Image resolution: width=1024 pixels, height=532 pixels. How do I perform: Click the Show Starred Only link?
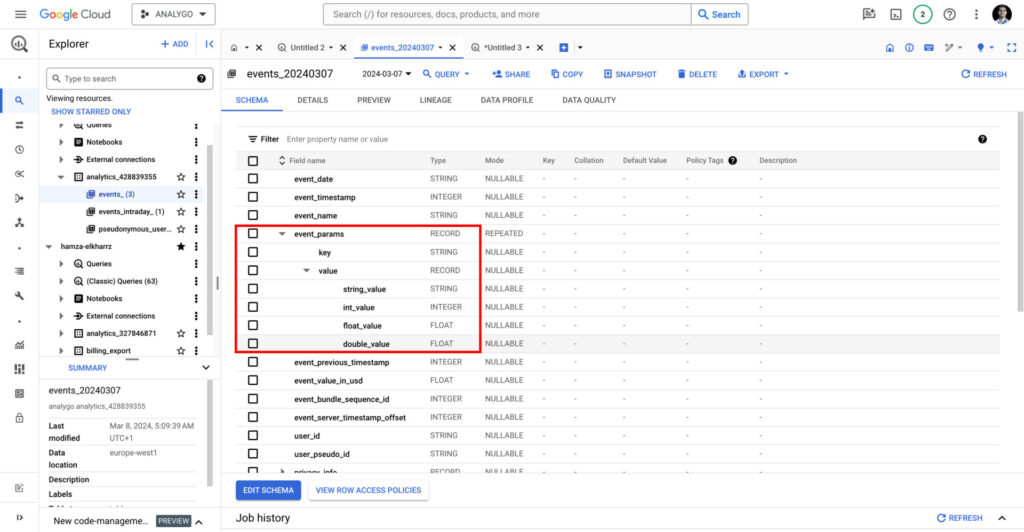91,112
